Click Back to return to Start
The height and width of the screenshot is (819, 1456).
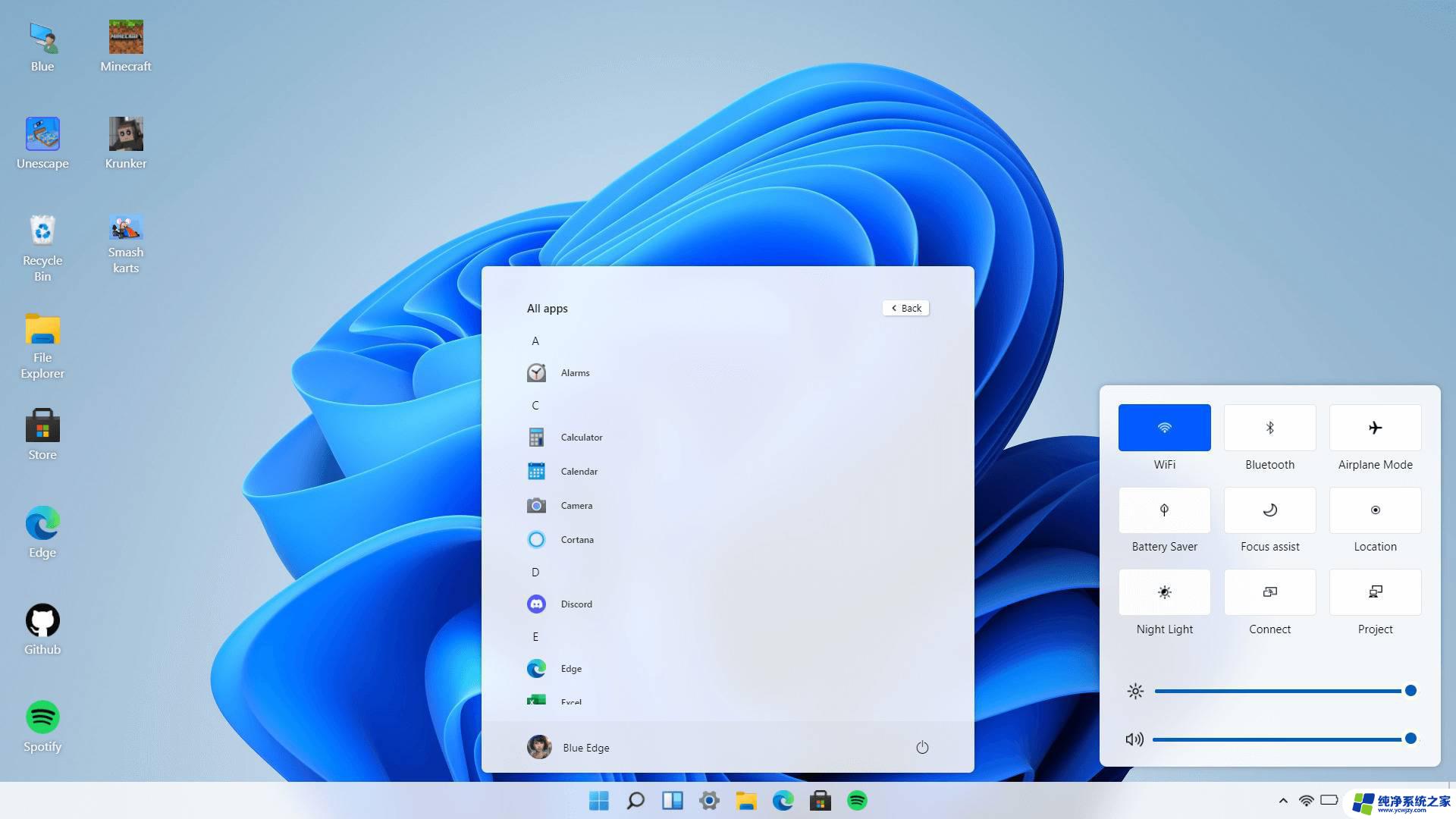click(x=905, y=308)
